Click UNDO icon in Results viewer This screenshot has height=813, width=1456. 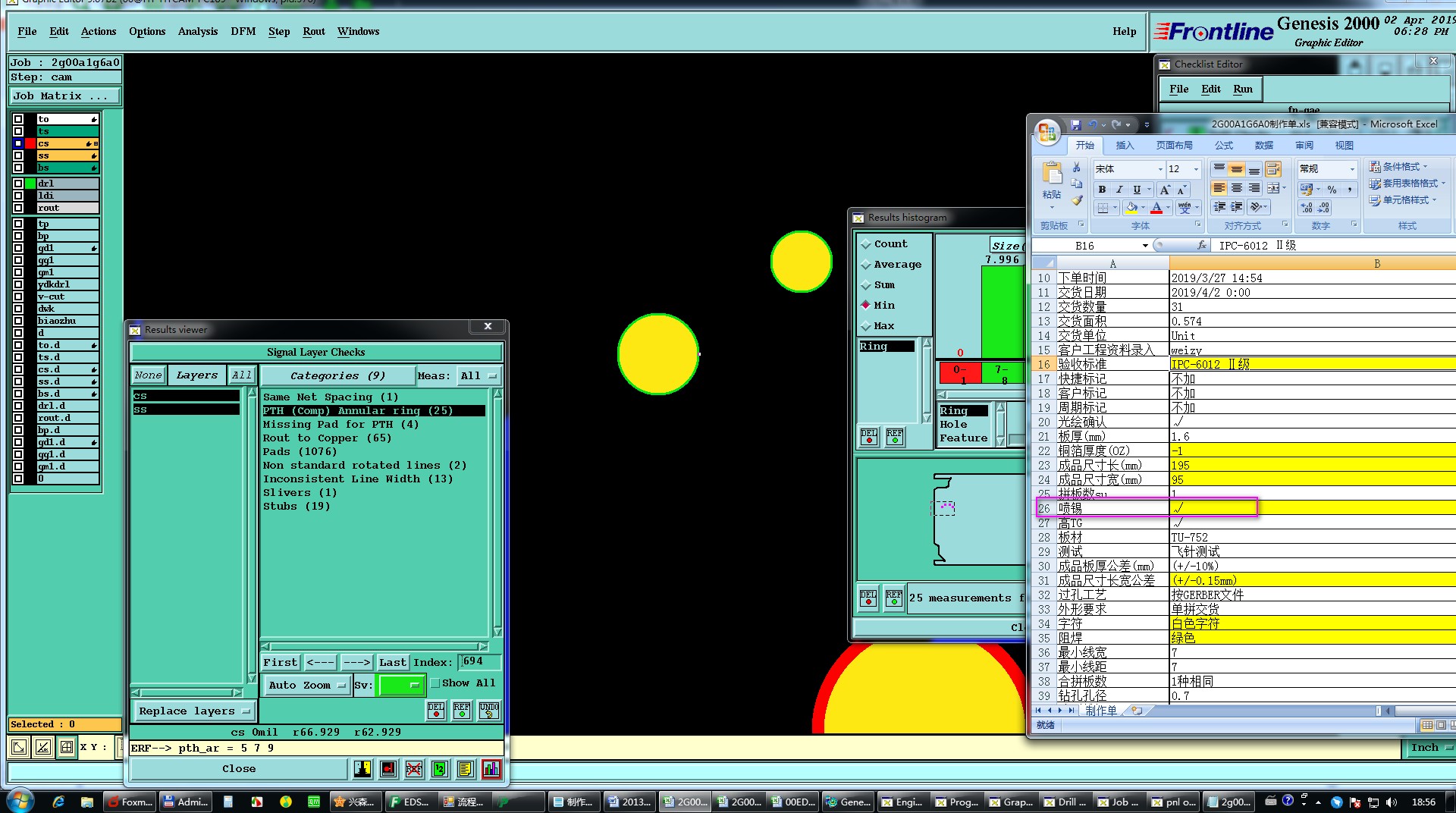click(489, 710)
